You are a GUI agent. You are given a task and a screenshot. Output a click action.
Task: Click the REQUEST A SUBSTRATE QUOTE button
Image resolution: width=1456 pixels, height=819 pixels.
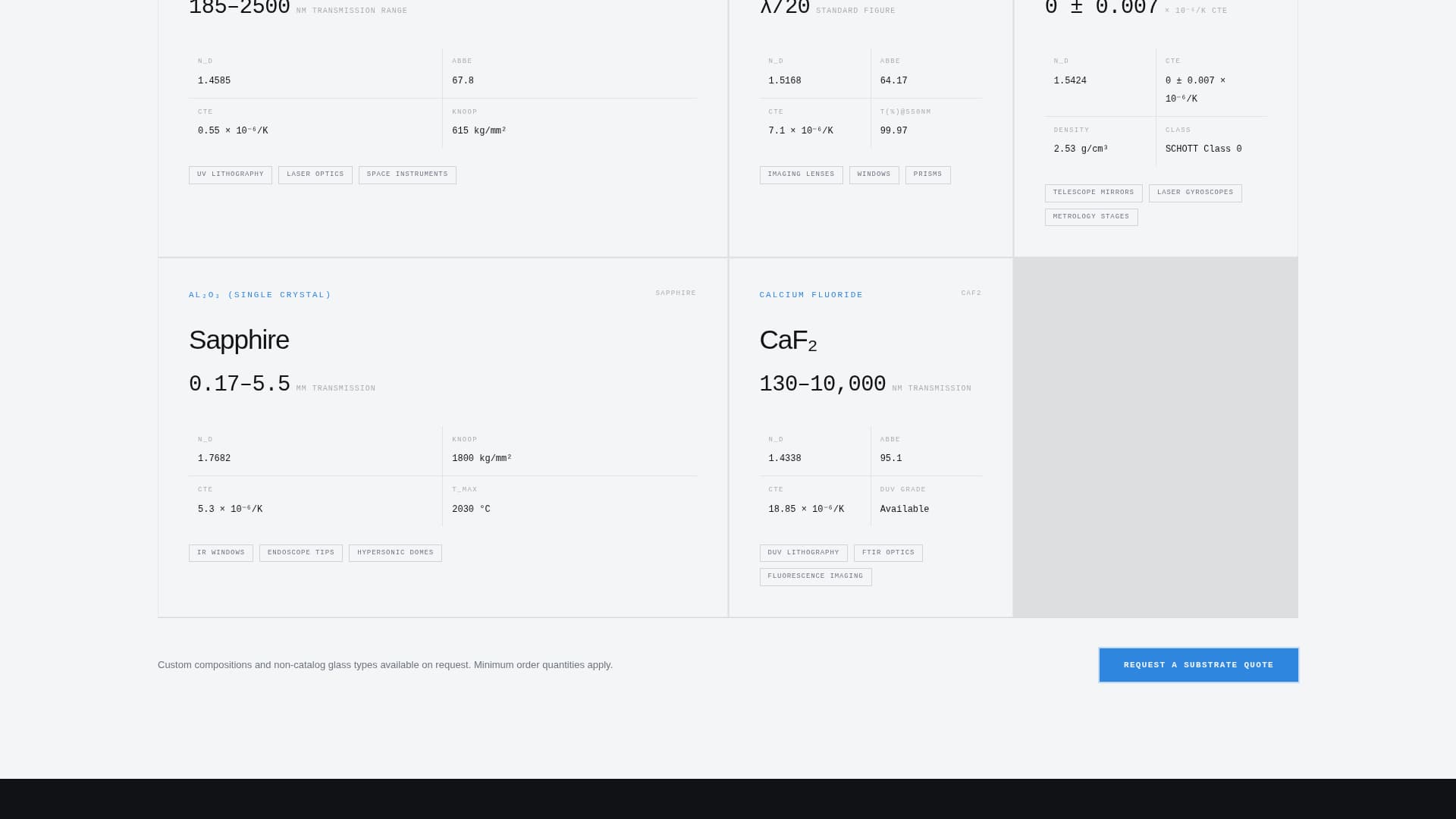[x=1198, y=665]
